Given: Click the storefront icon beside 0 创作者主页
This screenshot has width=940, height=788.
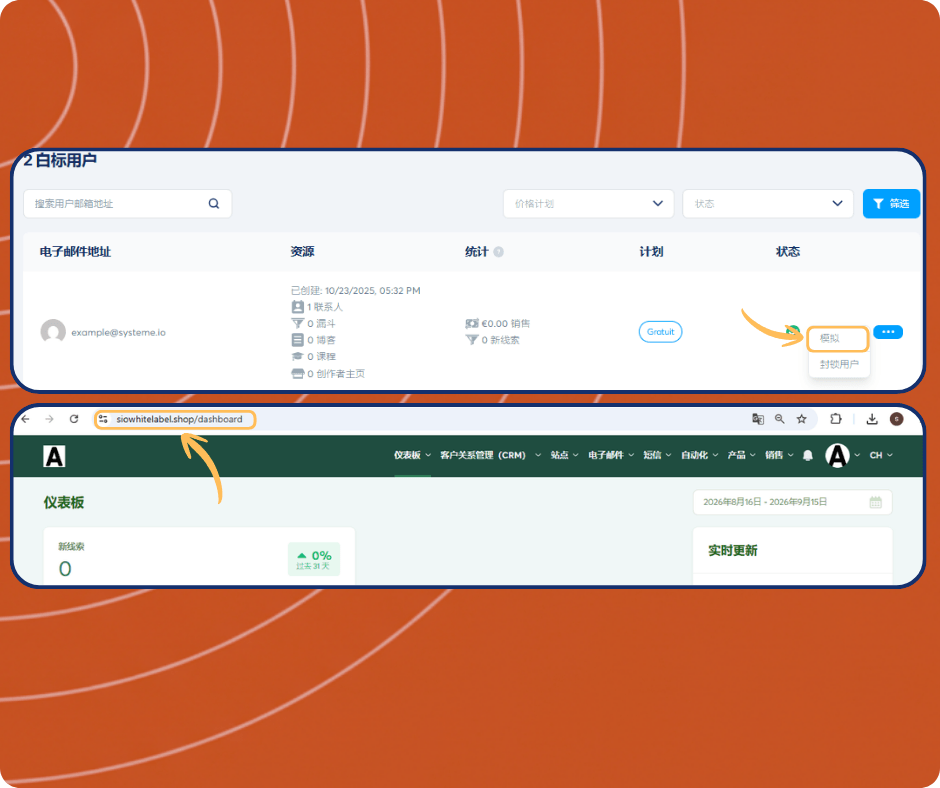Looking at the screenshot, I should point(297,374).
